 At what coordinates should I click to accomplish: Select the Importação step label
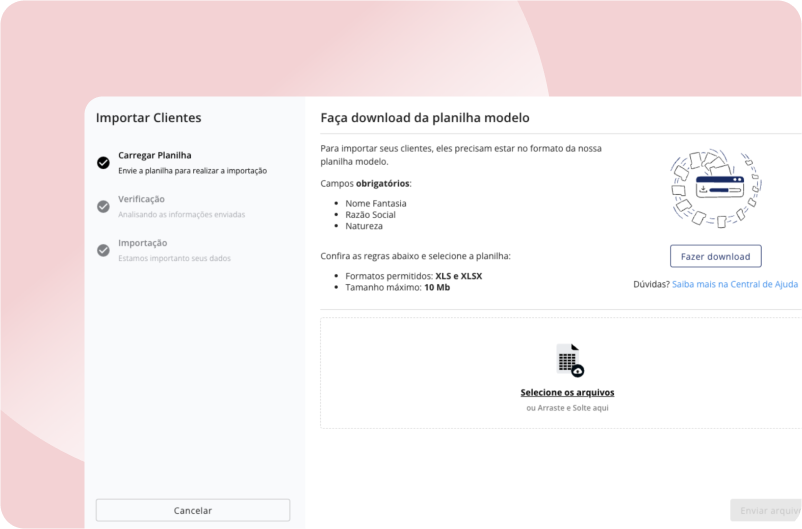pyautogui.click(x=143, y=243)
